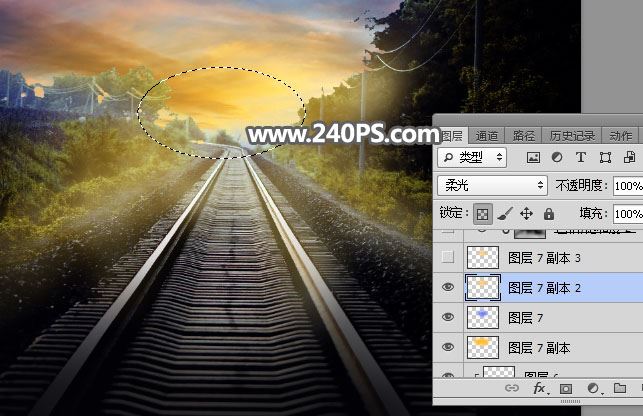Lock transparent pixels for the layer

click(x=483, y=214)
